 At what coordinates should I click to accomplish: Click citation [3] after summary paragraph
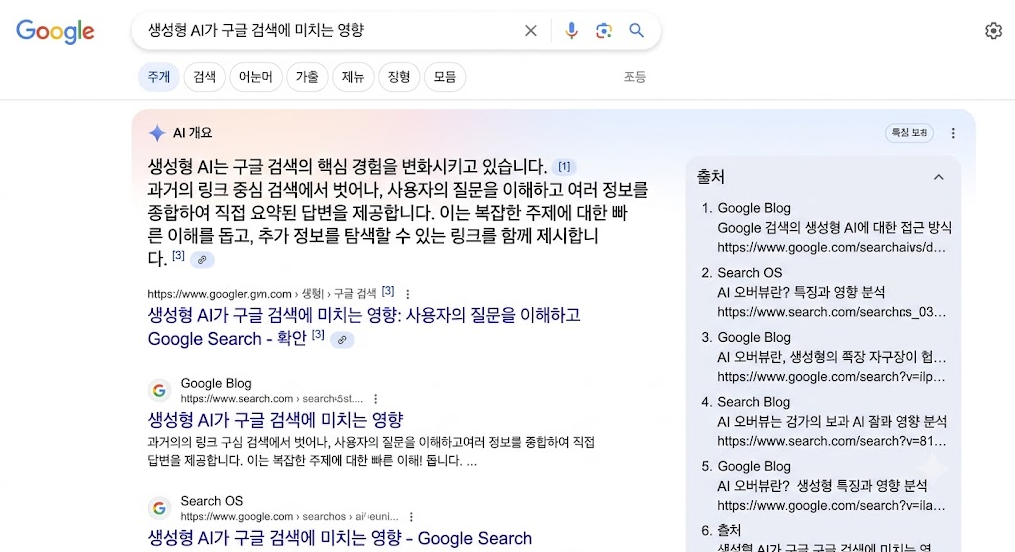(178, 256)
